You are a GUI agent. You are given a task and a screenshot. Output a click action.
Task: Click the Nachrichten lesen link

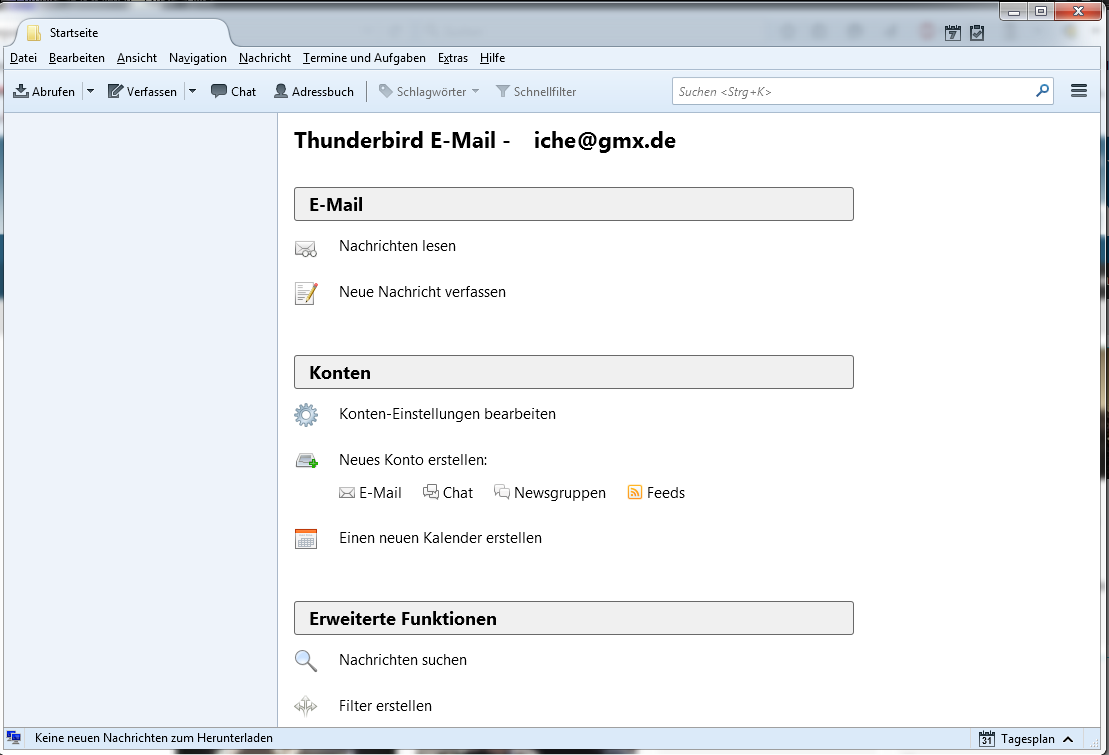(x=397, y=246)
